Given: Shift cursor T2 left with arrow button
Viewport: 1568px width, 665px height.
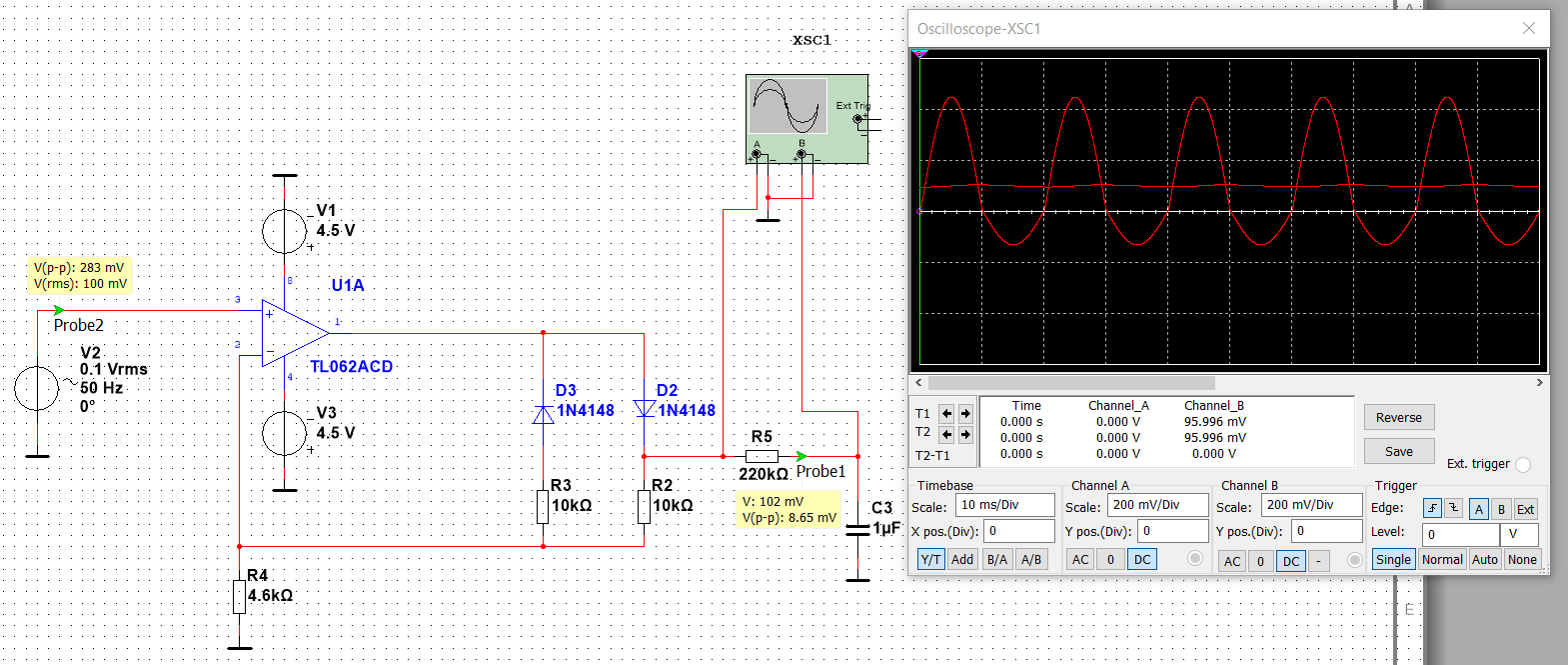Looking at the screenshot, I should coord(946,434).
